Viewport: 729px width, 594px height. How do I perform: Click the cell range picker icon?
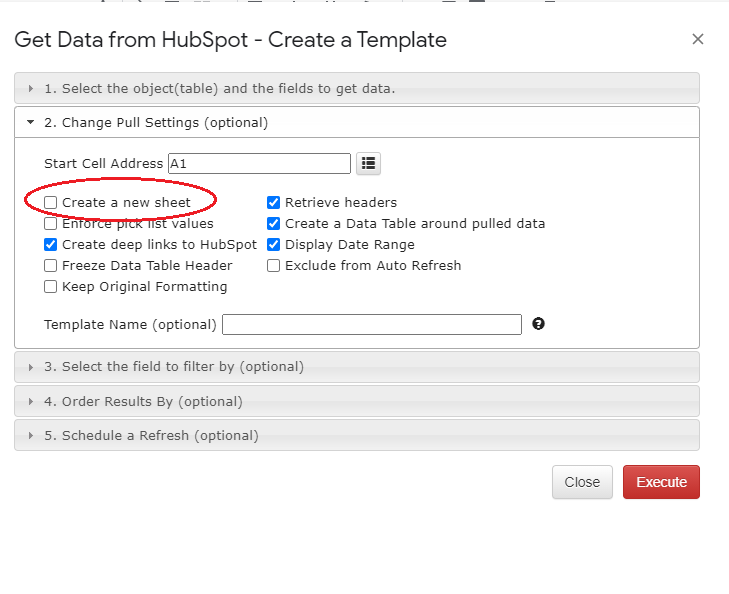[x=368, y=164]
